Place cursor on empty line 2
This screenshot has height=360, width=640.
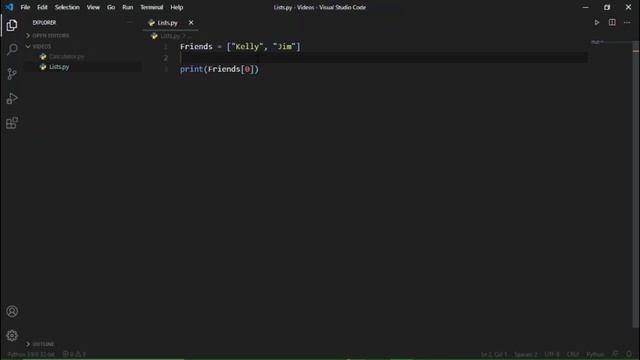pos(384,58)
